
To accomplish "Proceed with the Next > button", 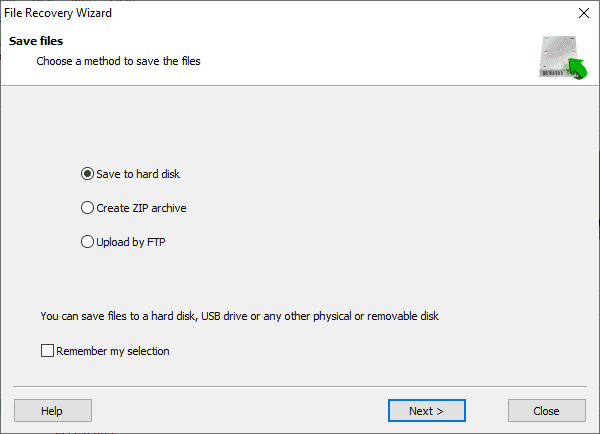I will (425, 411).
